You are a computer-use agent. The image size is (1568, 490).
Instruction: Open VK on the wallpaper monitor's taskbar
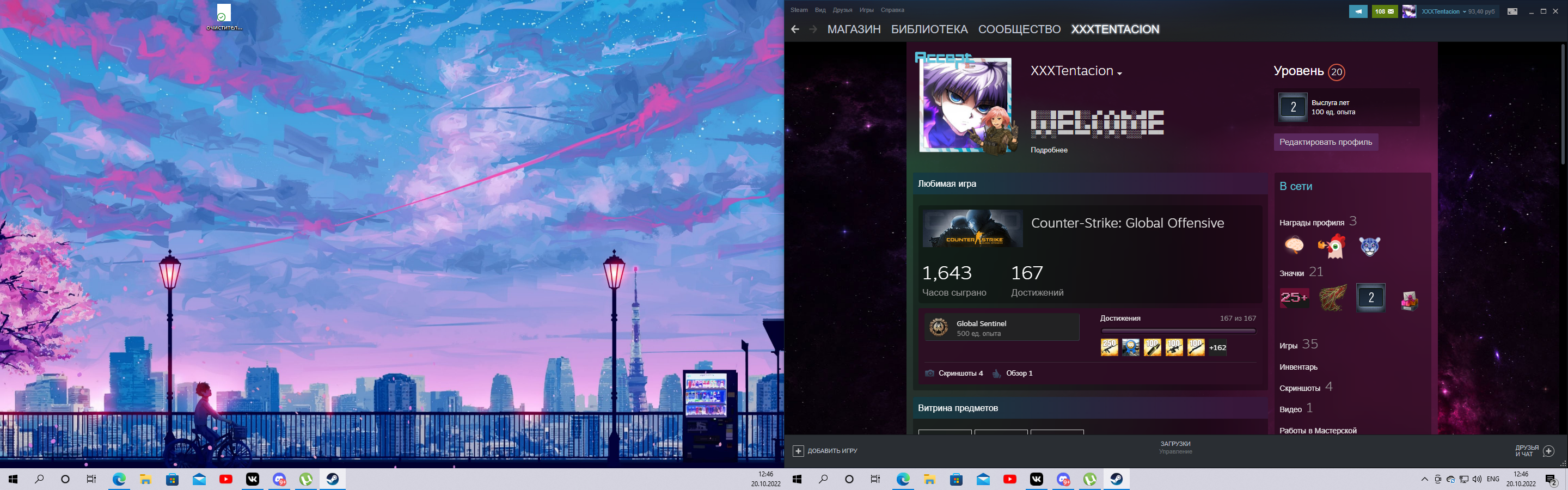tap(253, 480)
